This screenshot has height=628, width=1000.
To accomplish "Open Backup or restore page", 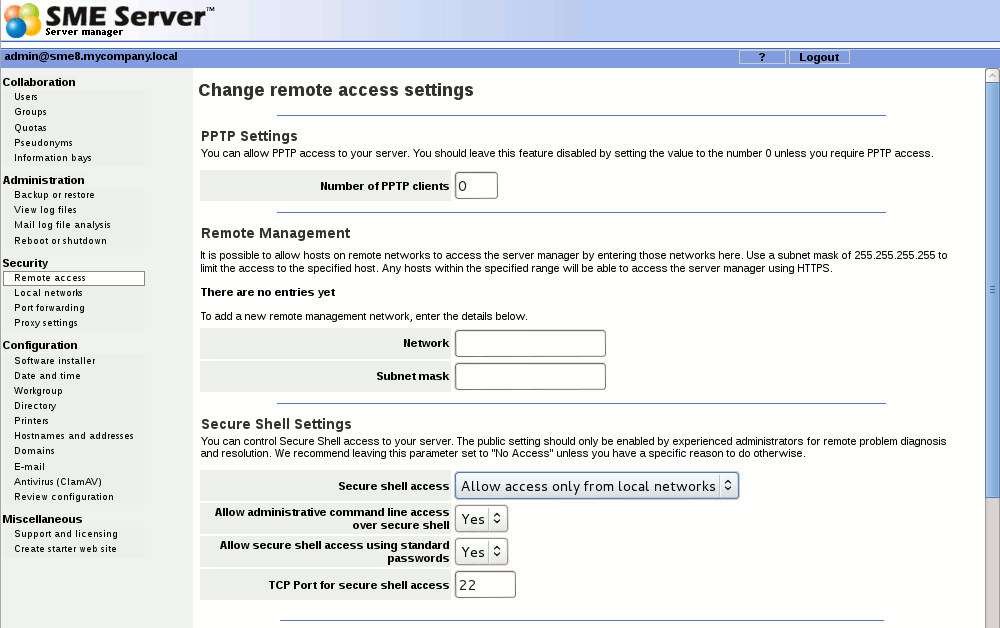I will point(54,195).
